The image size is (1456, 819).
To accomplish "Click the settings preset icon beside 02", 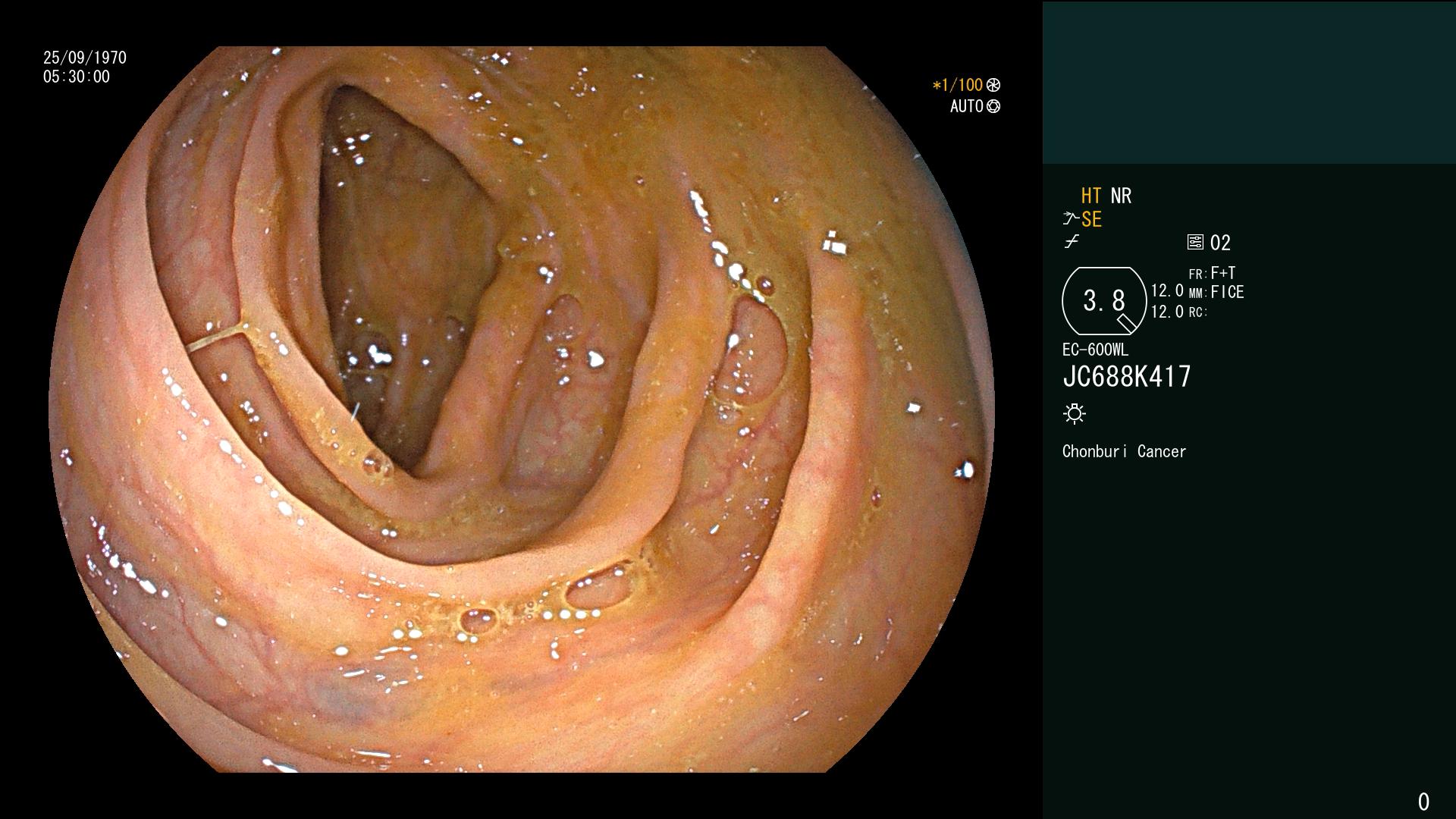I will pyautogui.click(x=1195, y=243).
